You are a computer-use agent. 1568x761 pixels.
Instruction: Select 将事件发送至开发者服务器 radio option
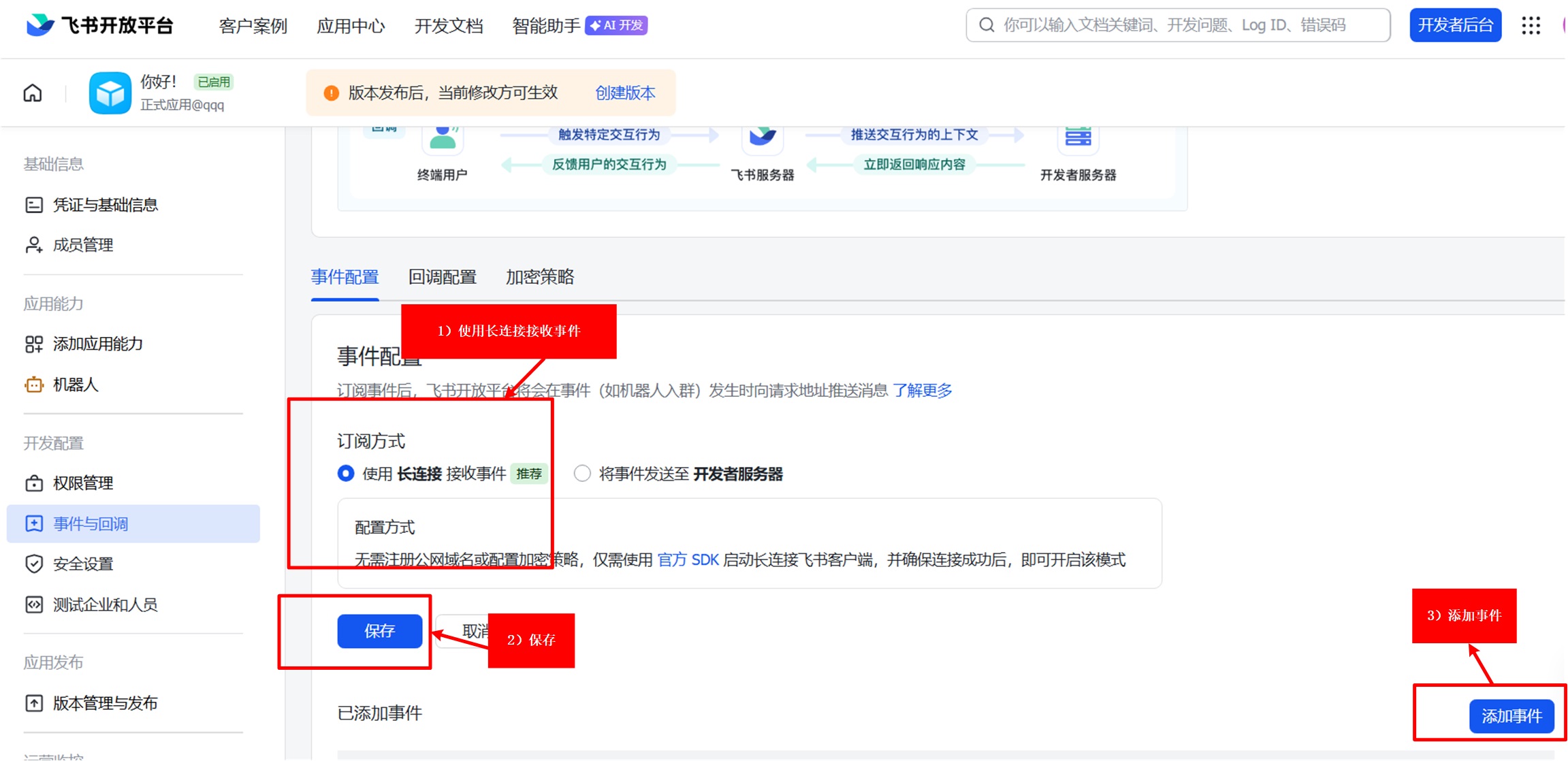(x=582, y=474)
